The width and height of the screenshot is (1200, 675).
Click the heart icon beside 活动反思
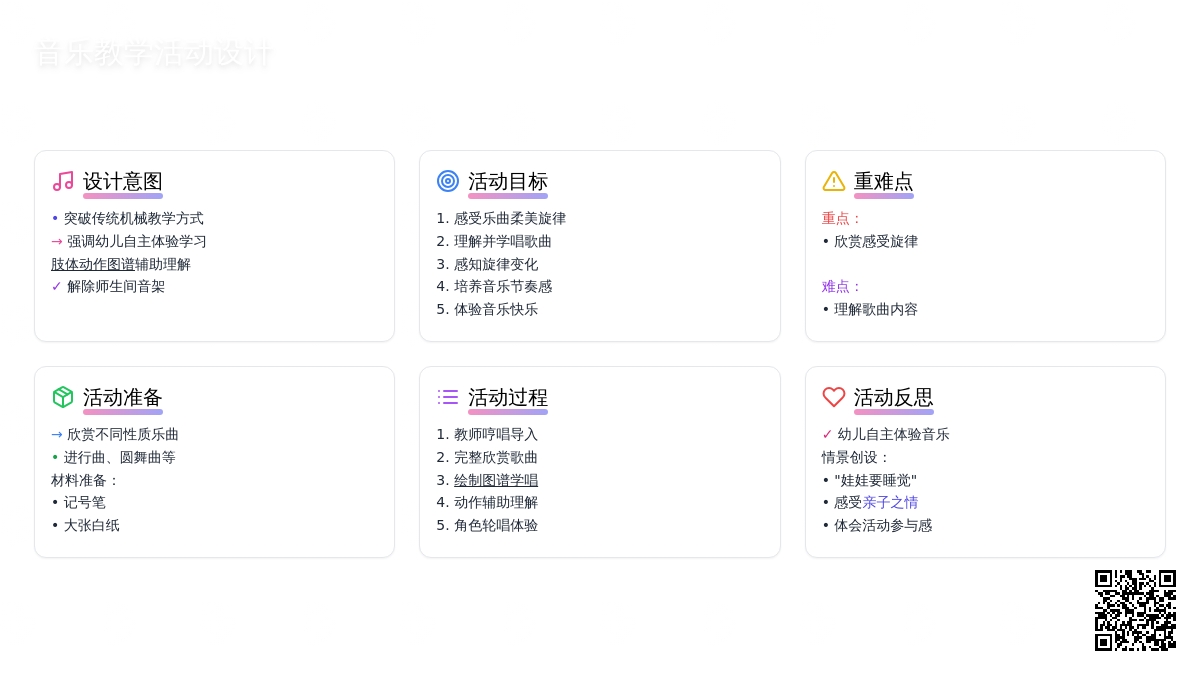pos(834,397)
